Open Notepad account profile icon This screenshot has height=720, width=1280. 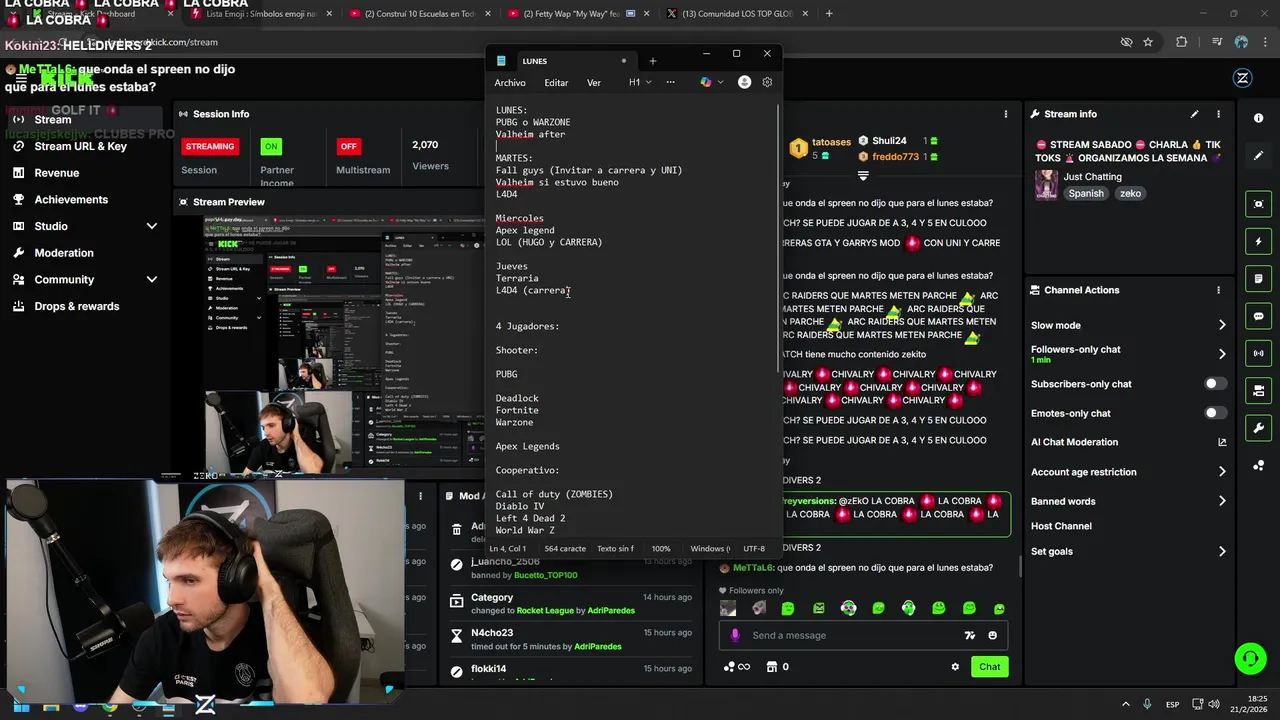coord(744,82)
